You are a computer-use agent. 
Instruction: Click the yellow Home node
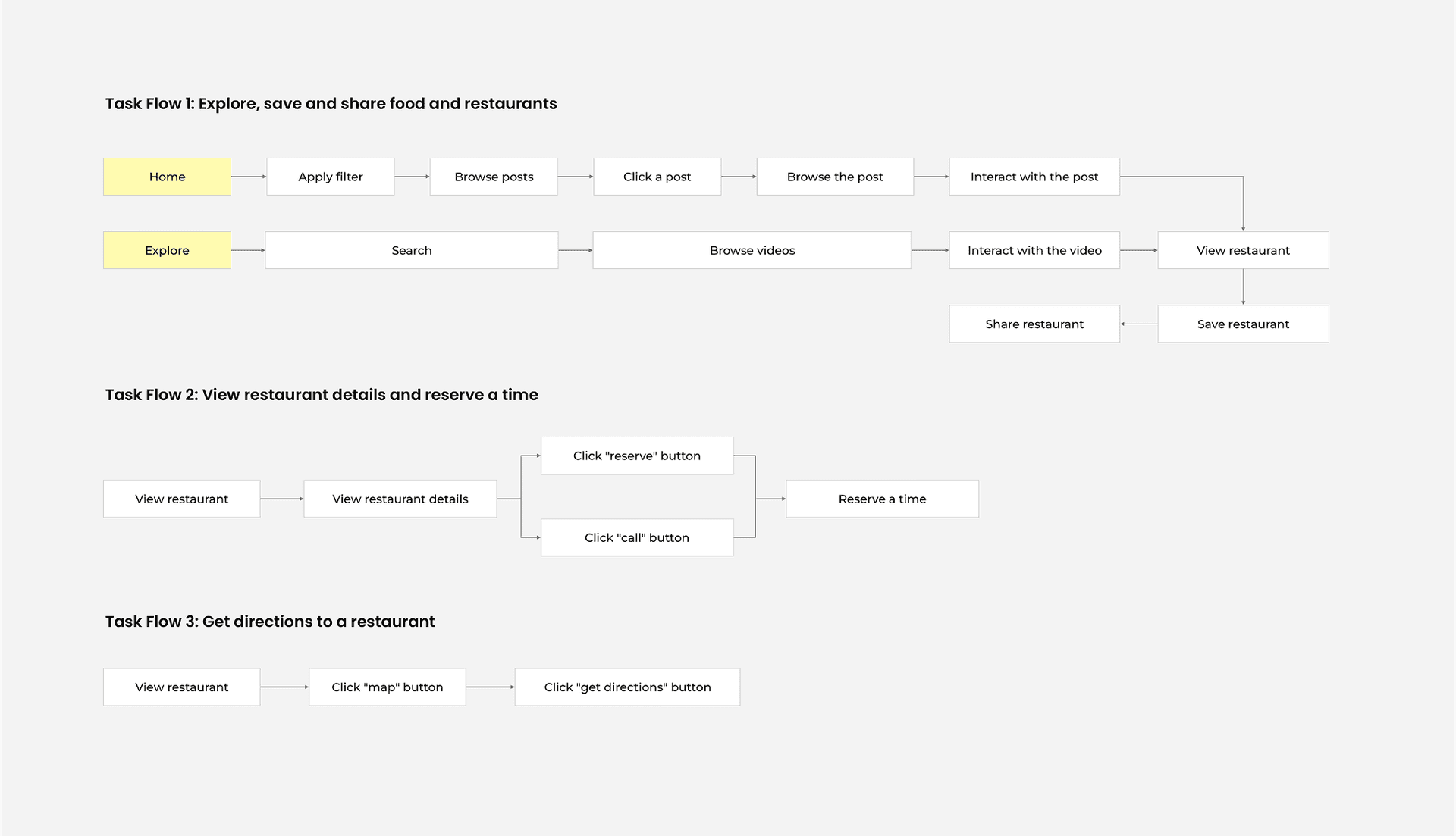[167, 177]
